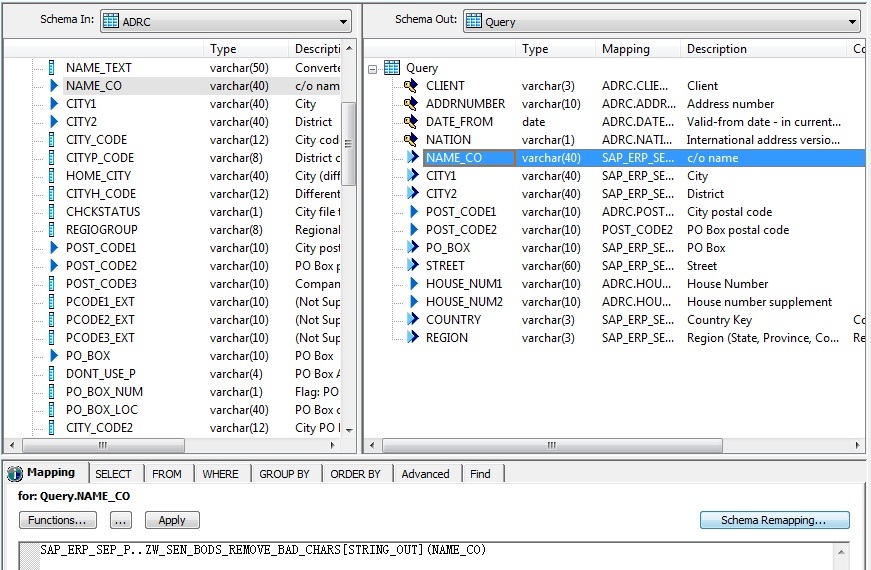
Task: Switch to the WHERE tab
Action: 220,474
